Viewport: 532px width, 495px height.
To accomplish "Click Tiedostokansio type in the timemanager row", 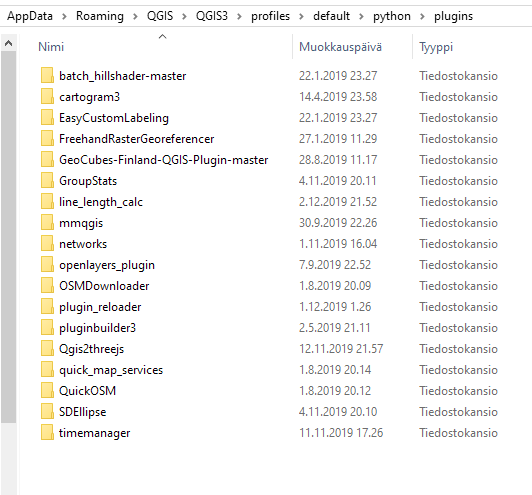I will [x=458, y=433].
